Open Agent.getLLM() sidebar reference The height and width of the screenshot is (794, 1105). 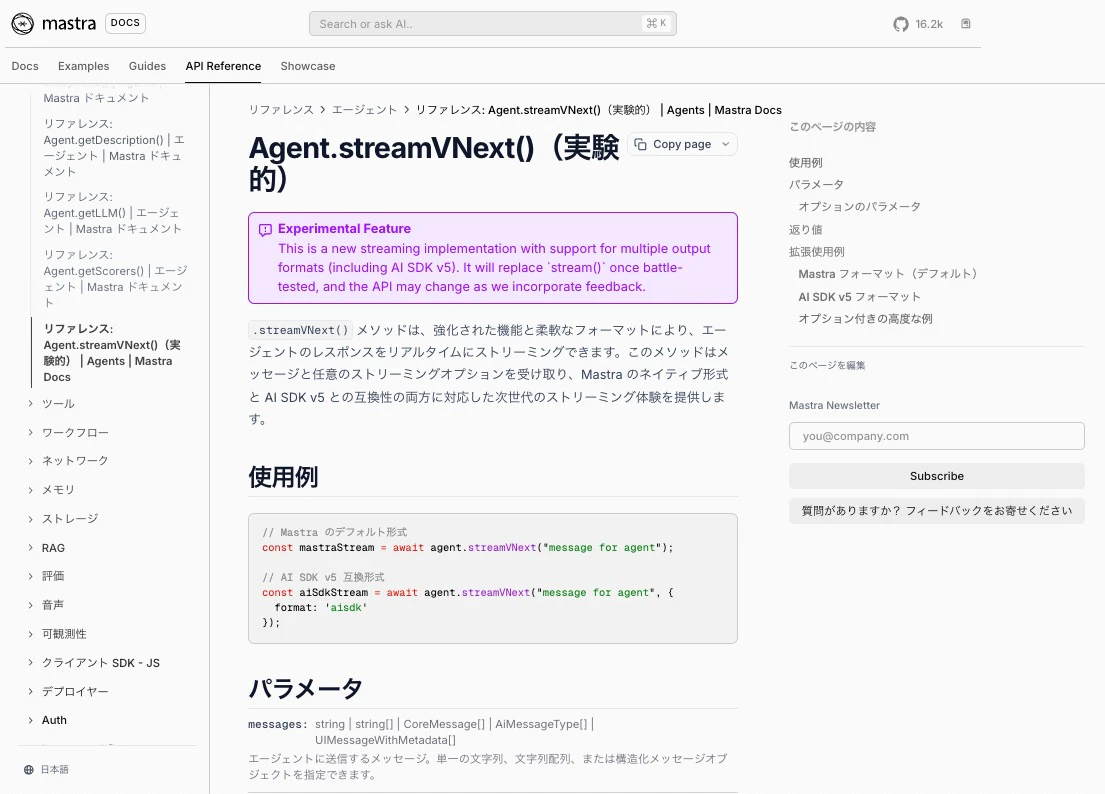pos(113,213)
